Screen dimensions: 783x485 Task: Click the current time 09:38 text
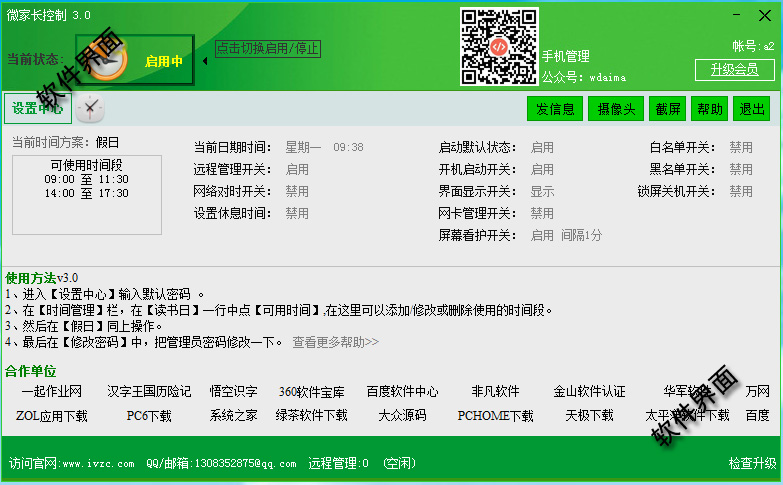click(x=349, y=147)
